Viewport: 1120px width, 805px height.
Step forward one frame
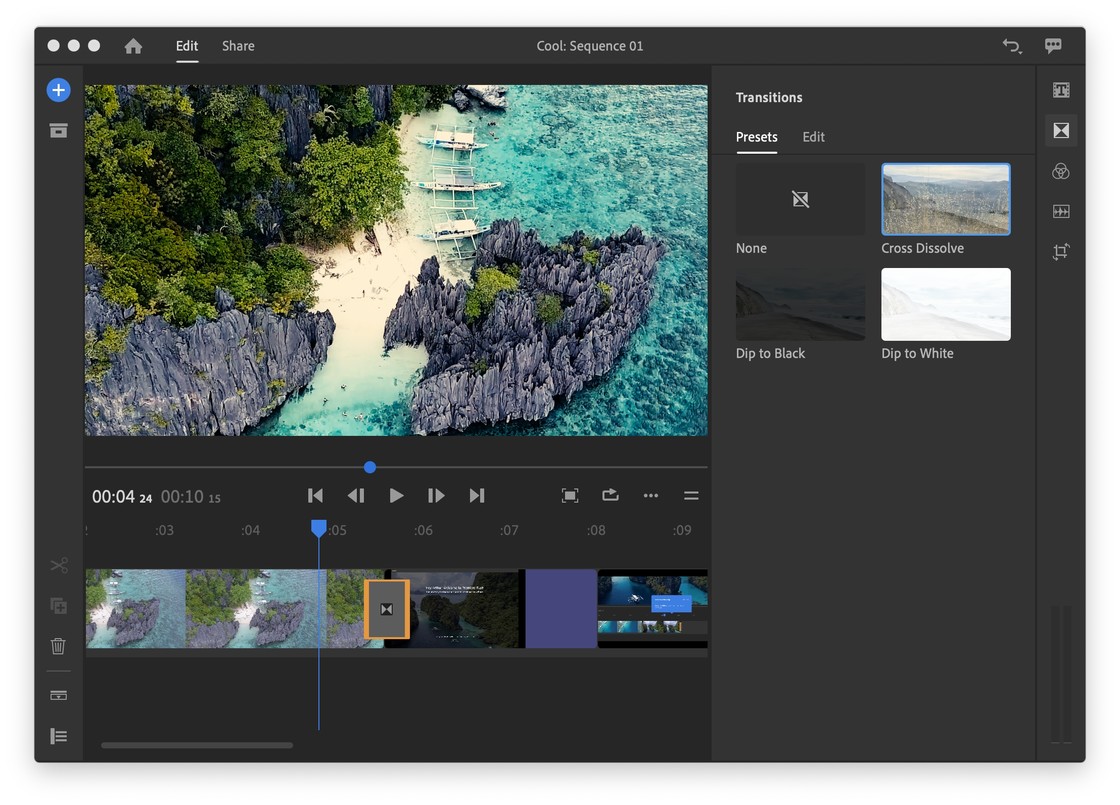436,496
